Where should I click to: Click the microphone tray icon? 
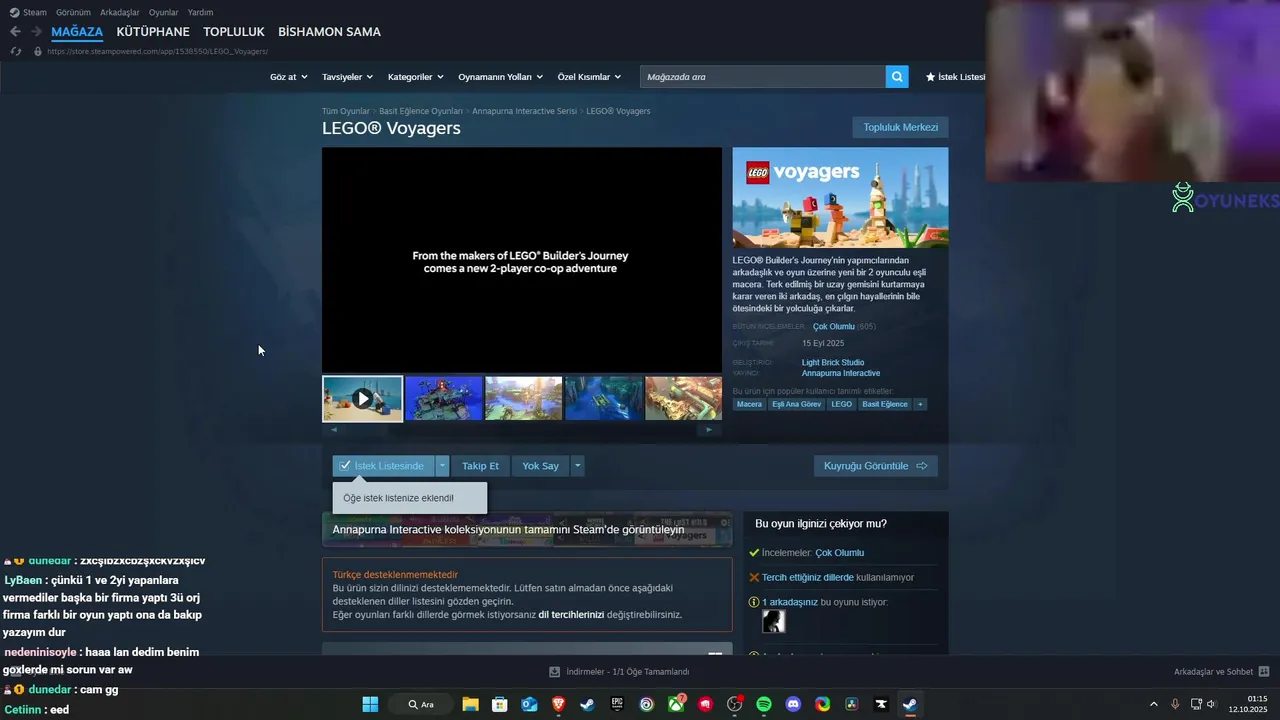(1175, 704)
